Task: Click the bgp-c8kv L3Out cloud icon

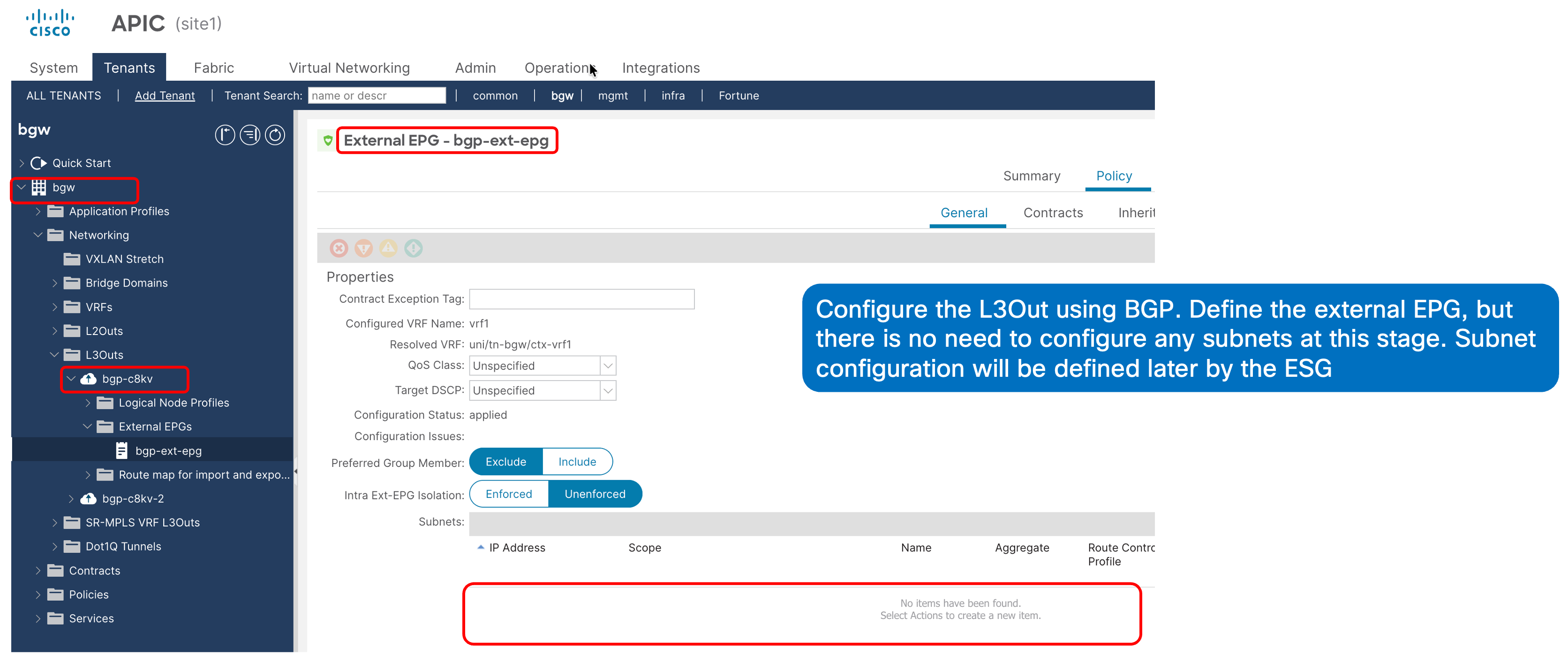Action: pyautogui.click(x=88, y=379)
